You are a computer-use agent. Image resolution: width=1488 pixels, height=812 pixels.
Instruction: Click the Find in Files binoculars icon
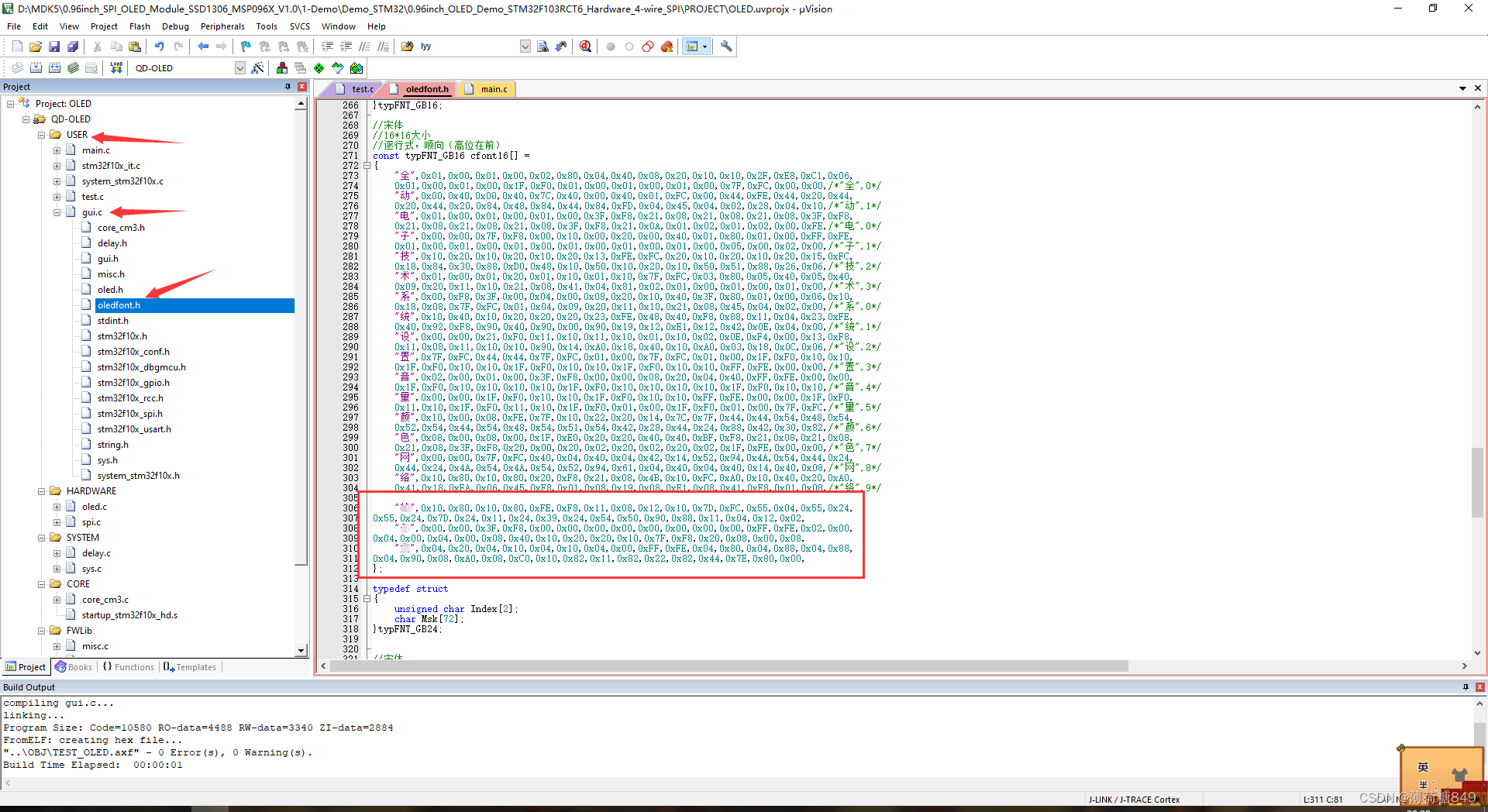[x=542, y=46]
